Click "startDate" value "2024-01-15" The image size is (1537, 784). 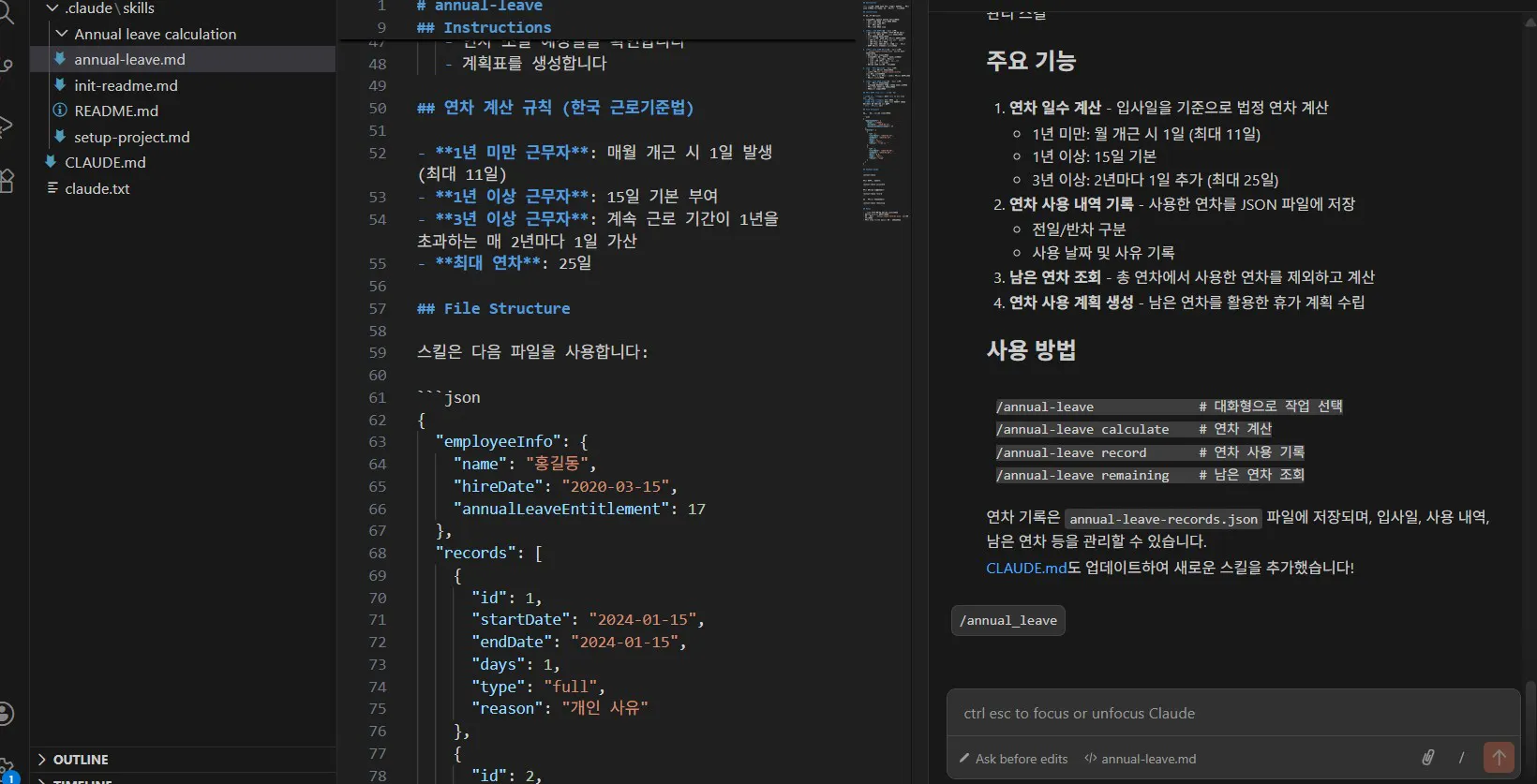643,619
